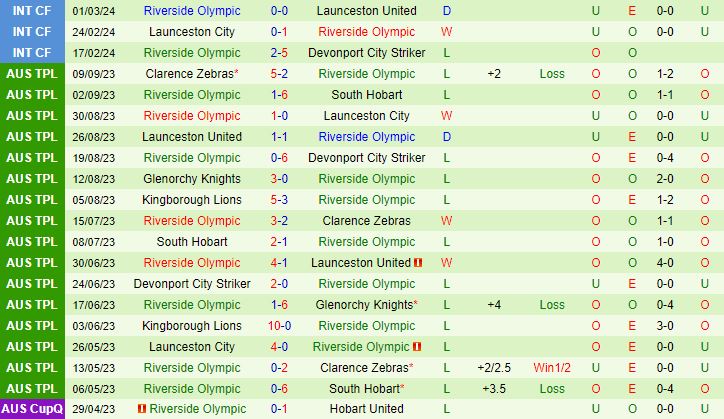
Task: Open the AUS CupQ league label
Action: tap(32, 409)
